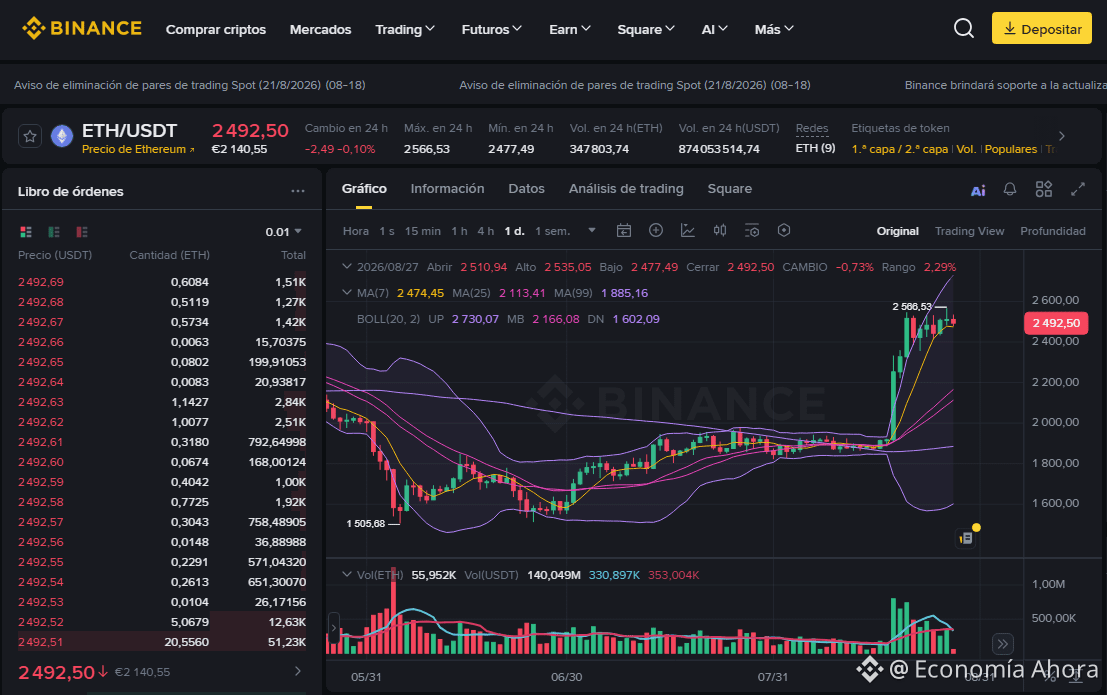Select the Profundidad chart mode
Image resolution: width=1107 pixels, height=695 pixels.
1053,231
